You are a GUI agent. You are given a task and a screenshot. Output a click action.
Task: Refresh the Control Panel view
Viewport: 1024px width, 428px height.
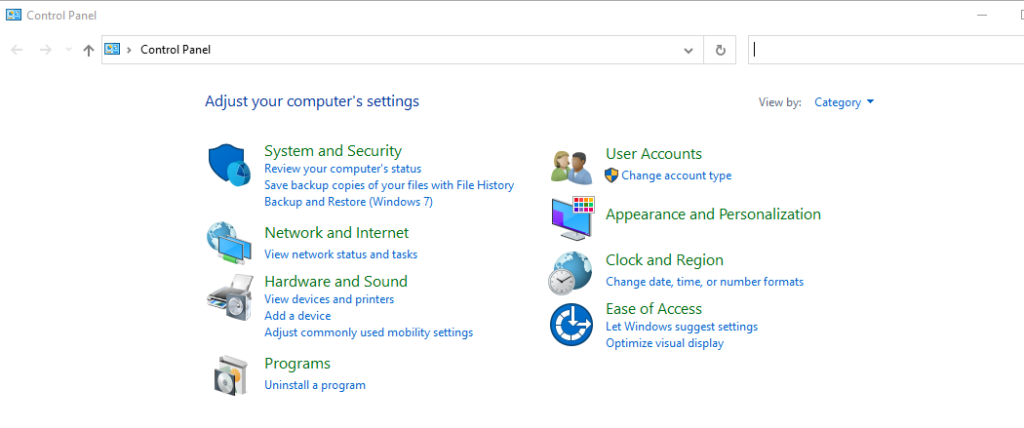[720, 50]
